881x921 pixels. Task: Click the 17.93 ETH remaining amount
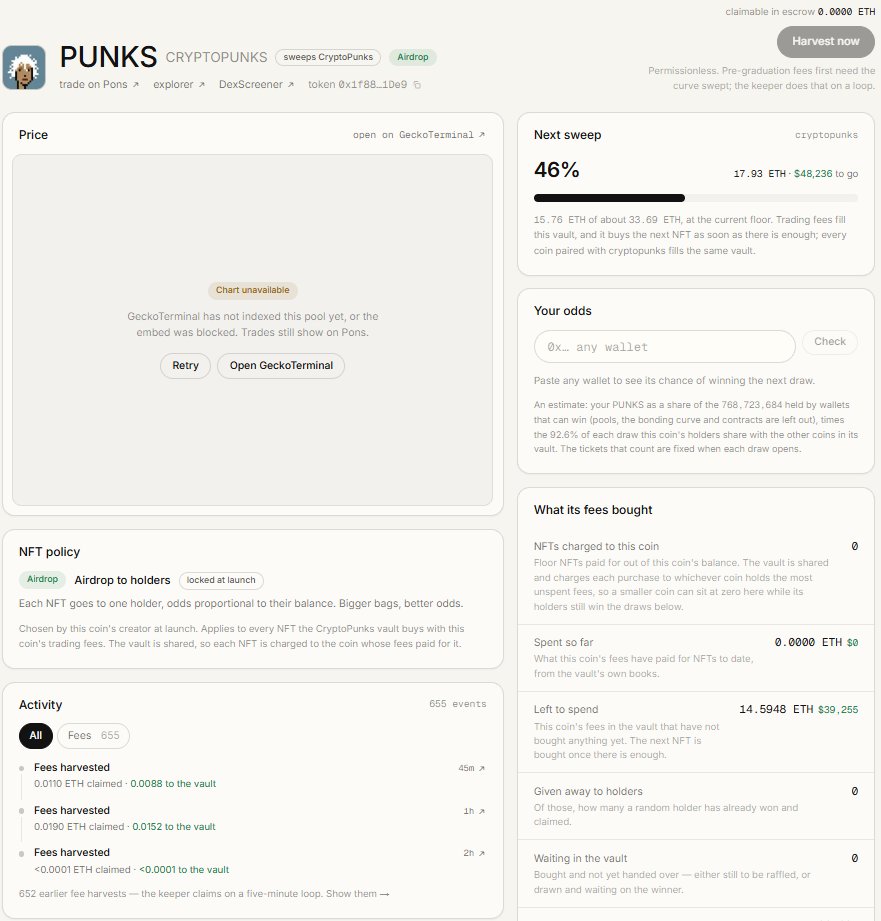759,174
